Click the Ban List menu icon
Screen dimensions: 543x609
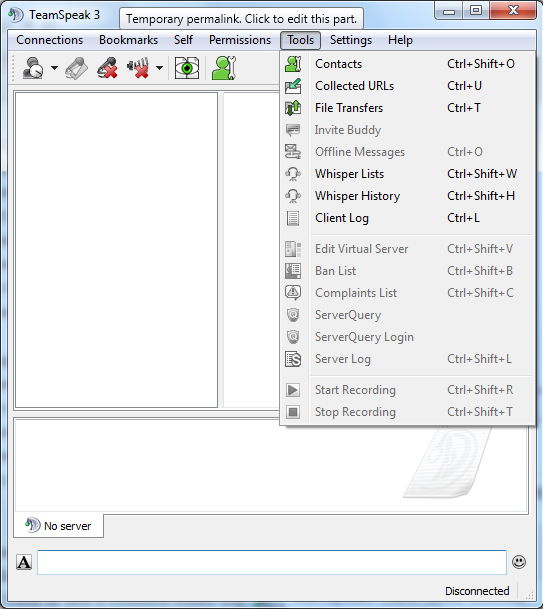293,271
